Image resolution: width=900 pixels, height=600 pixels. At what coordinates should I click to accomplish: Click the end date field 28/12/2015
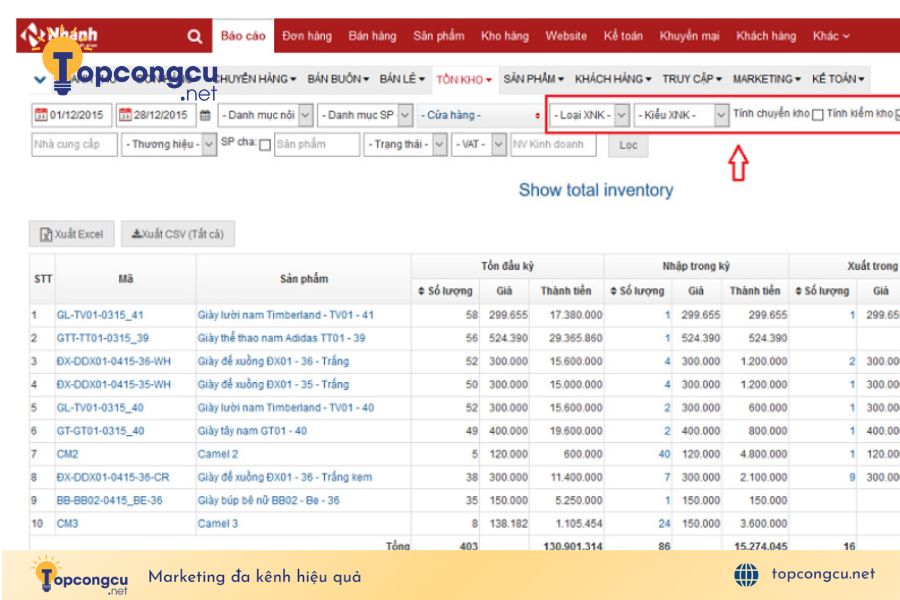(x=156, y=115)
